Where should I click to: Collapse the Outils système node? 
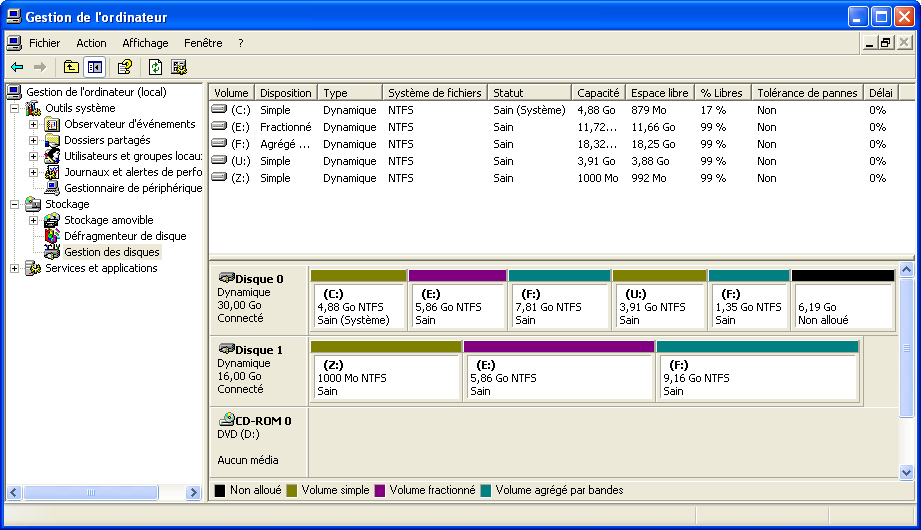pos(14,108)
